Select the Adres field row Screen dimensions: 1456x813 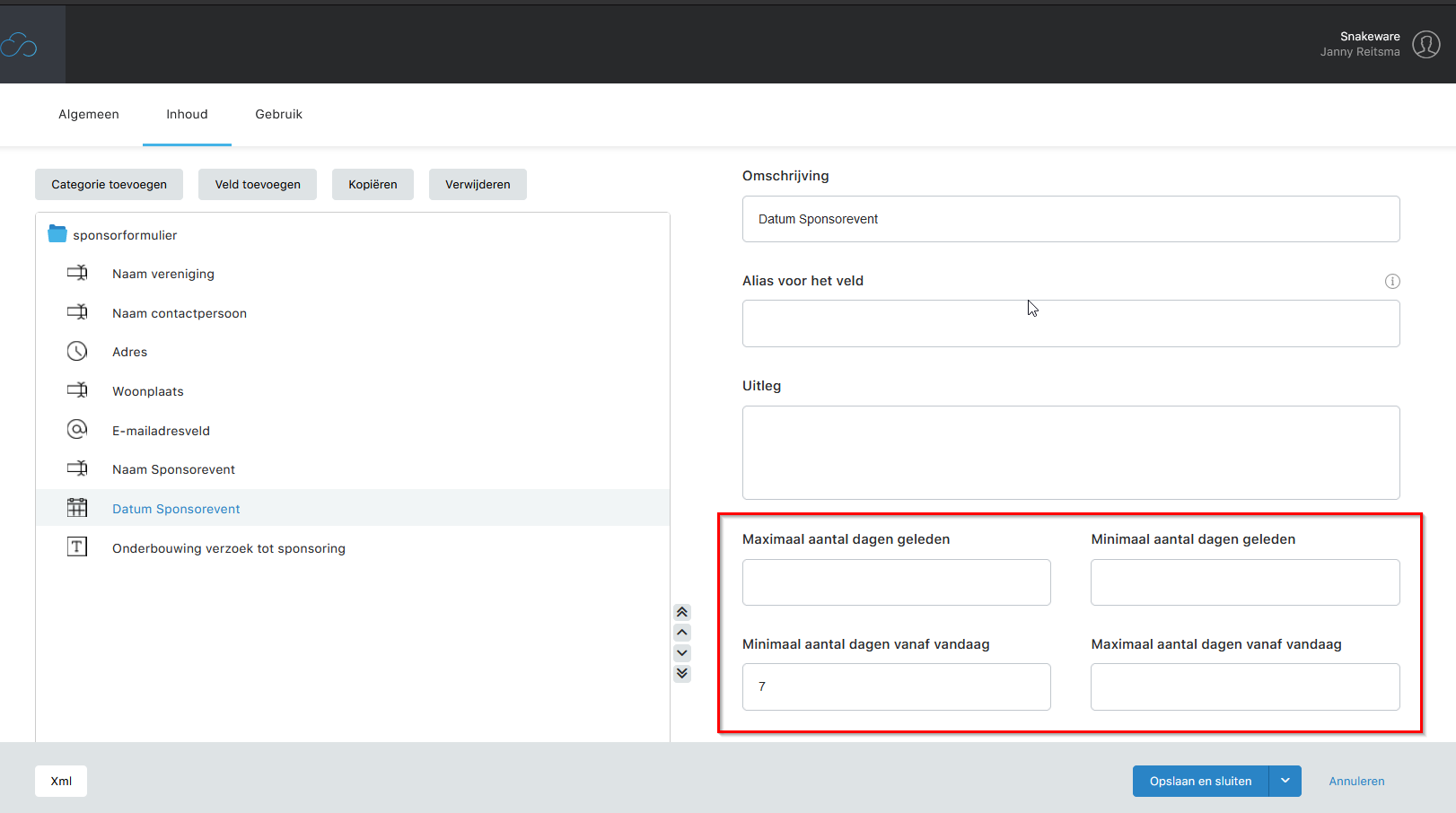(353, 352)
